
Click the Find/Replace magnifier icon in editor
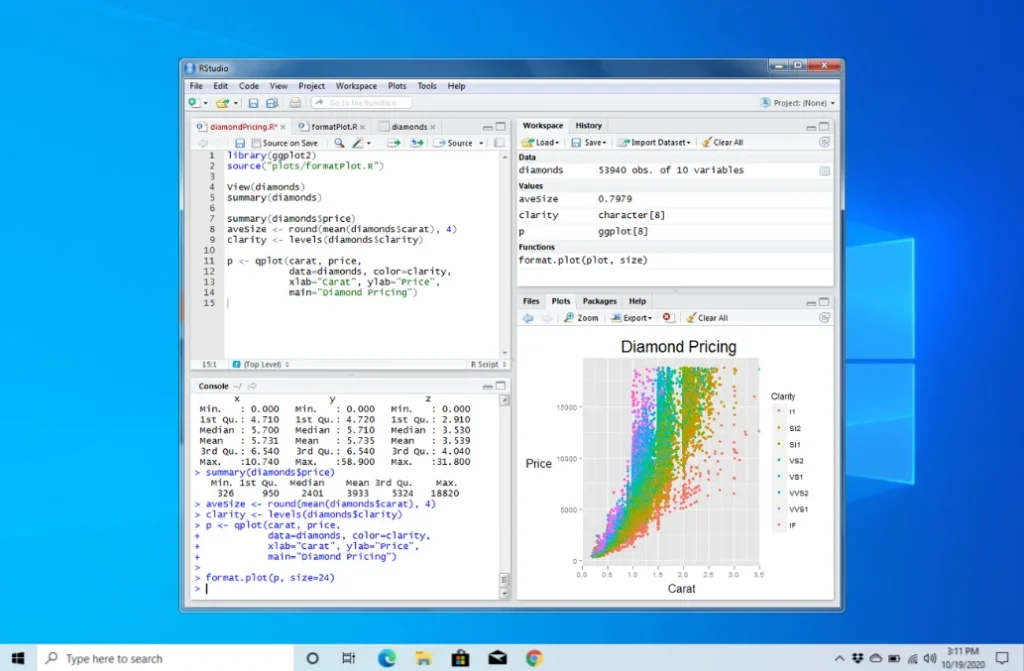pos(339,143)
